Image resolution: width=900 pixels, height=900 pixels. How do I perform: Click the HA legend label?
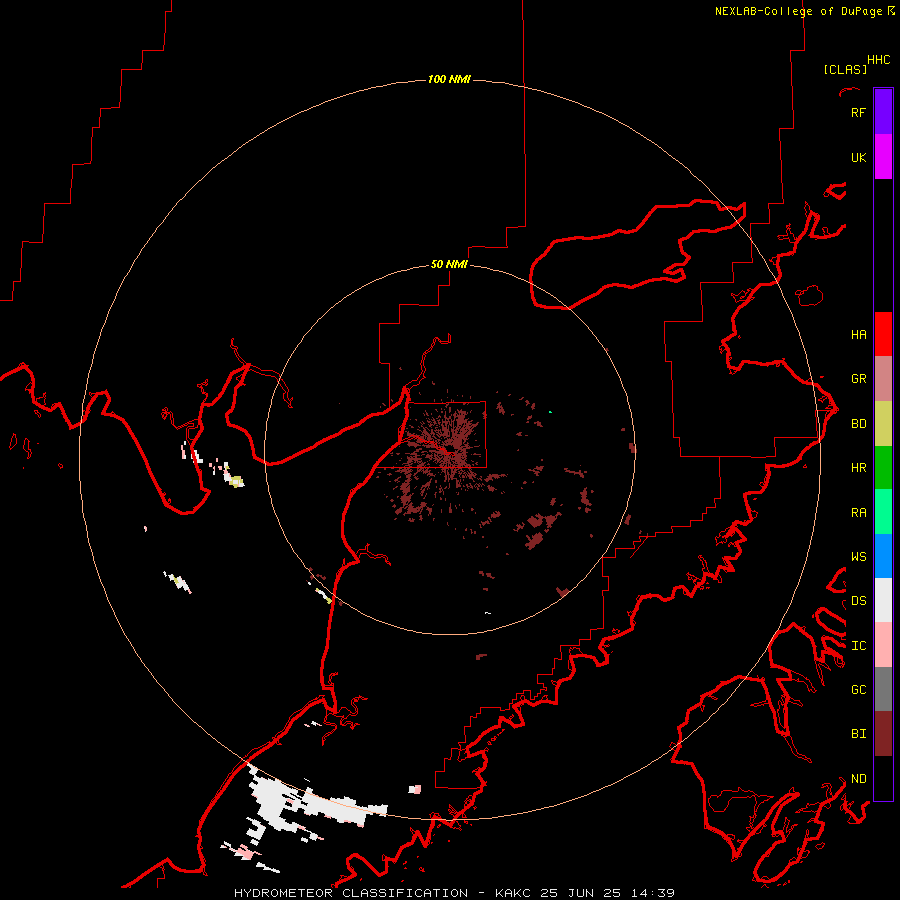click(x=858, y=335)
